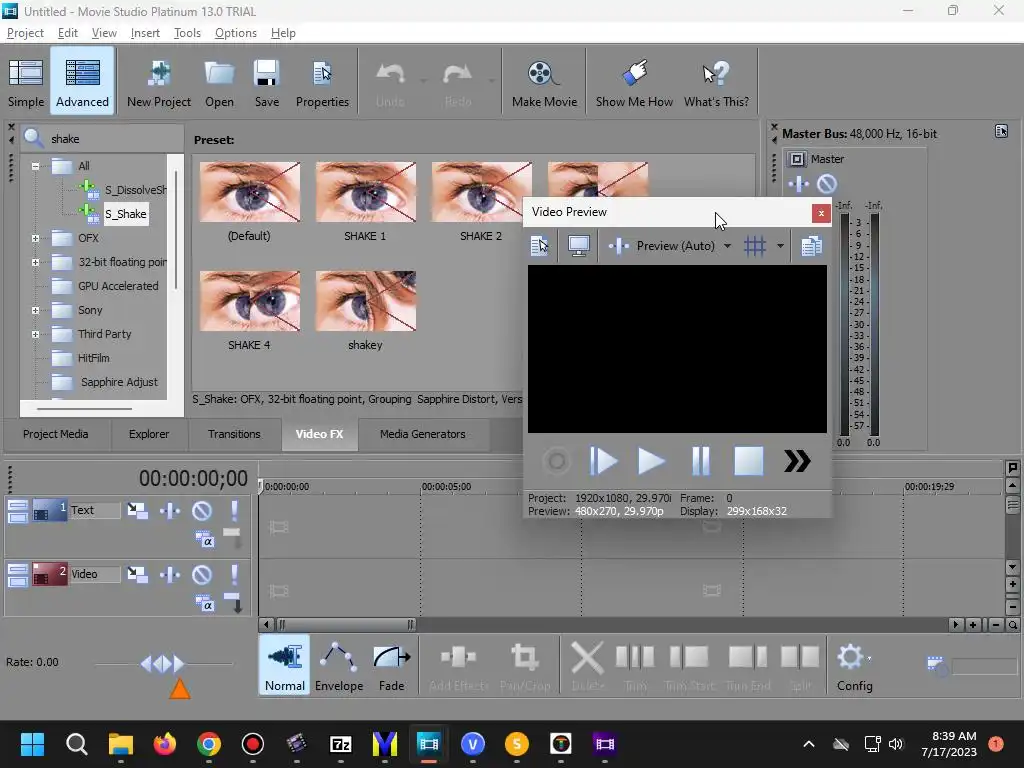The width and height of the screenshot is (1024, 768).
Task: Toggle track motion on Text track
Action: coord(137,510)
